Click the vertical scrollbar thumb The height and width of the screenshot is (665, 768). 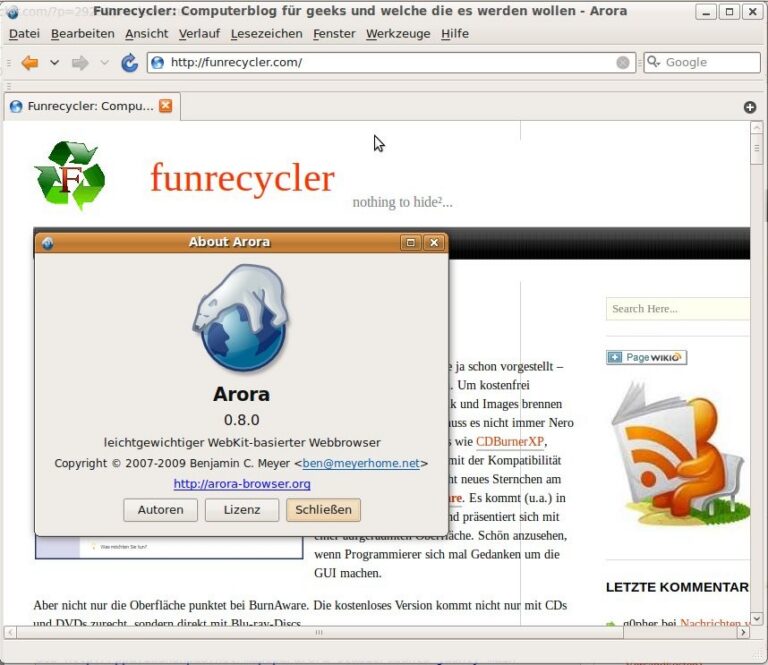pyautogui.click(x=756, y=148)
